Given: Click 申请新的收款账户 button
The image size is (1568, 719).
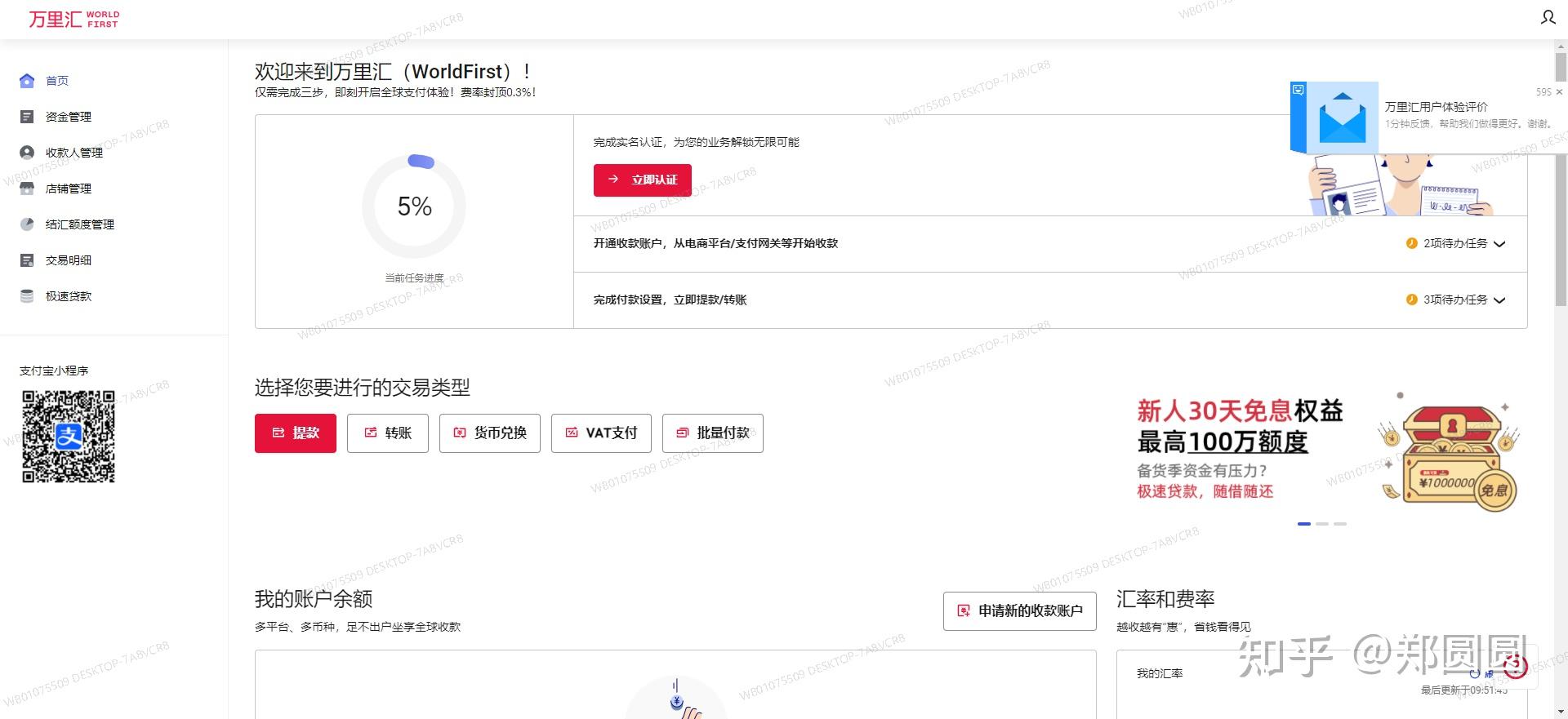Looking at the screenshot, I should click(1020, 610).
